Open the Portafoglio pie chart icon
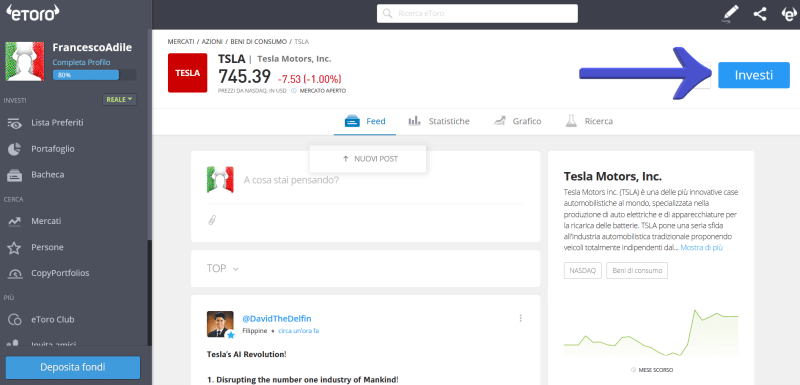The width and height of the screenshot is (800, 385). pyautogui.click(x=14, y=149)
